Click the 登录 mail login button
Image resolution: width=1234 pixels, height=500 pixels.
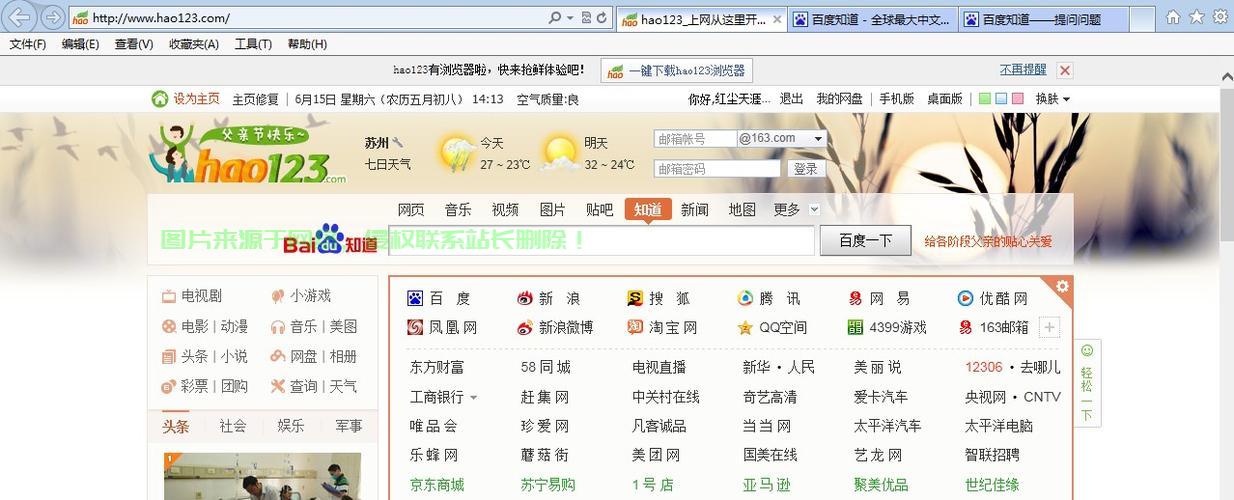point(806,169)
